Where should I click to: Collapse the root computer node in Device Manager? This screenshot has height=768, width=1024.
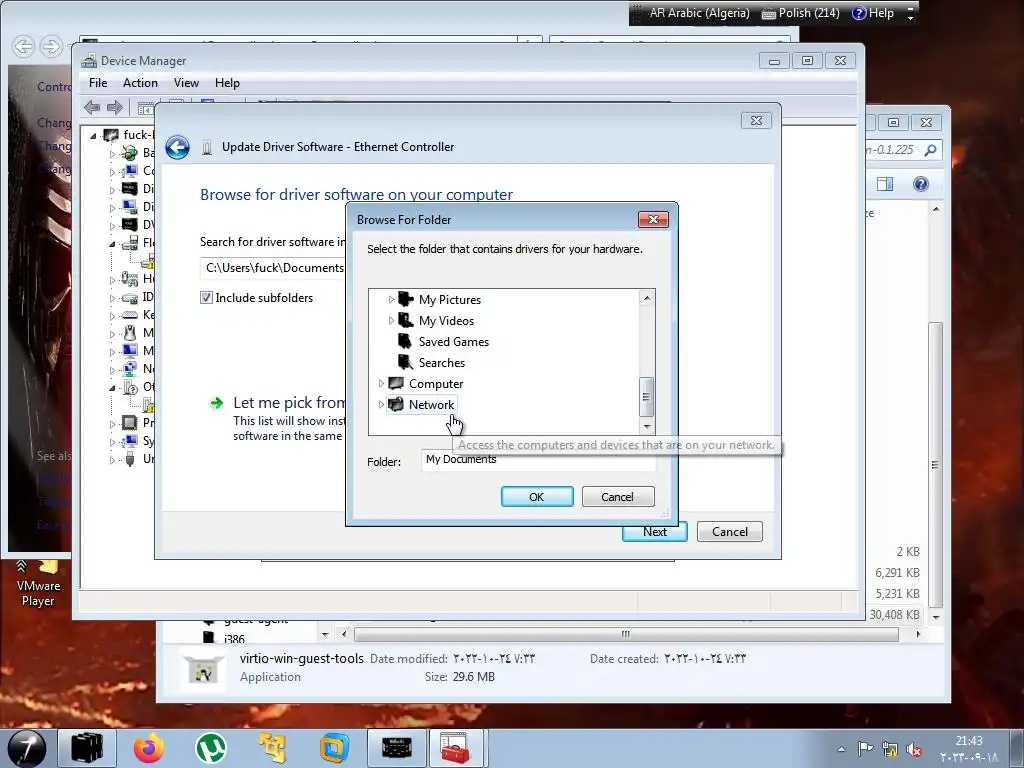93,136
